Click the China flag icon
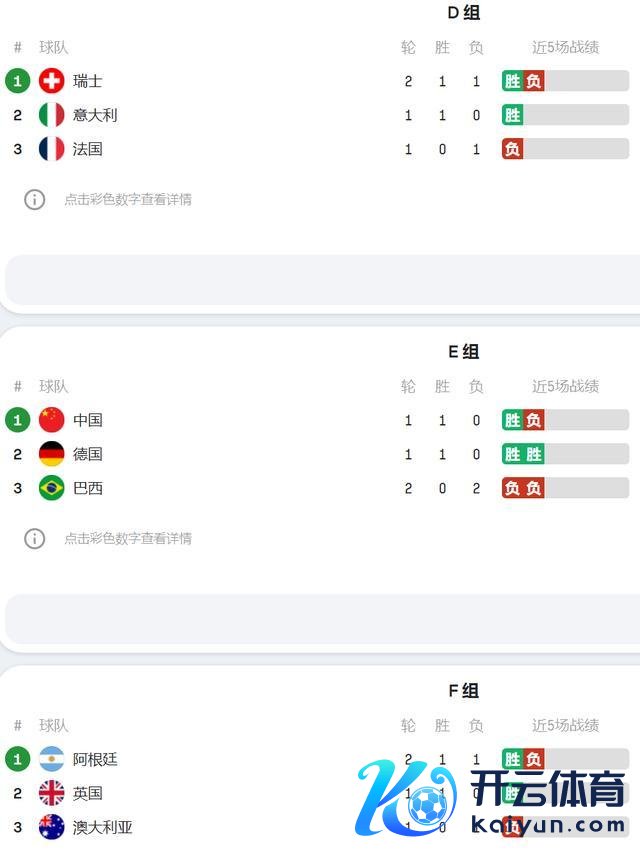 (x=51, y=420)
